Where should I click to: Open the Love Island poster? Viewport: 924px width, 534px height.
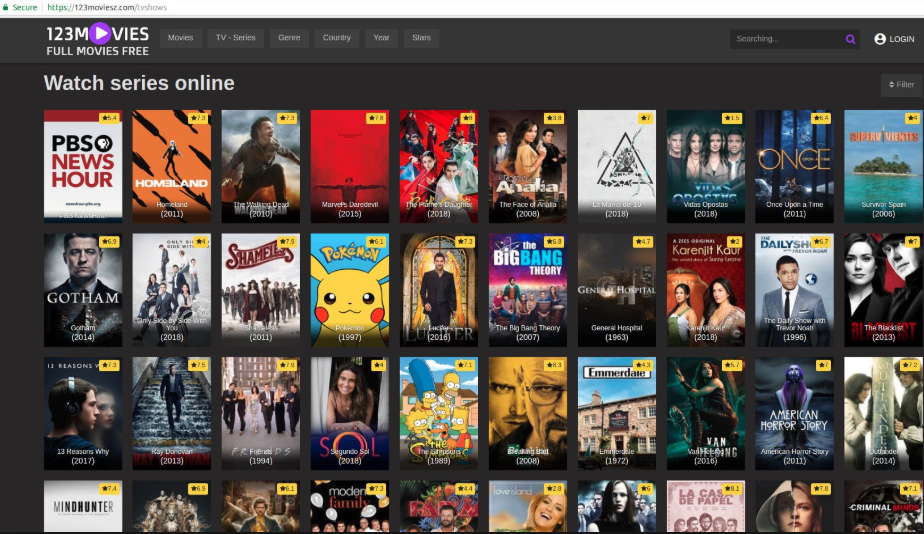[x=527, y=506]
